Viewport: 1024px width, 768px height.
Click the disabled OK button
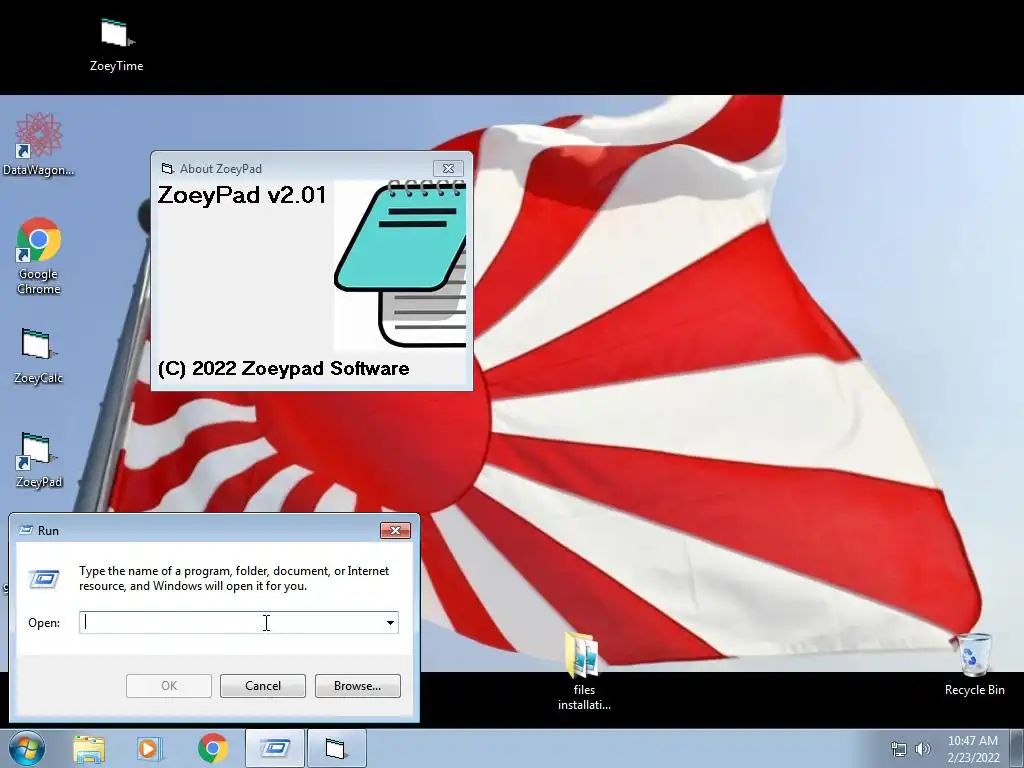coord(168,686)
